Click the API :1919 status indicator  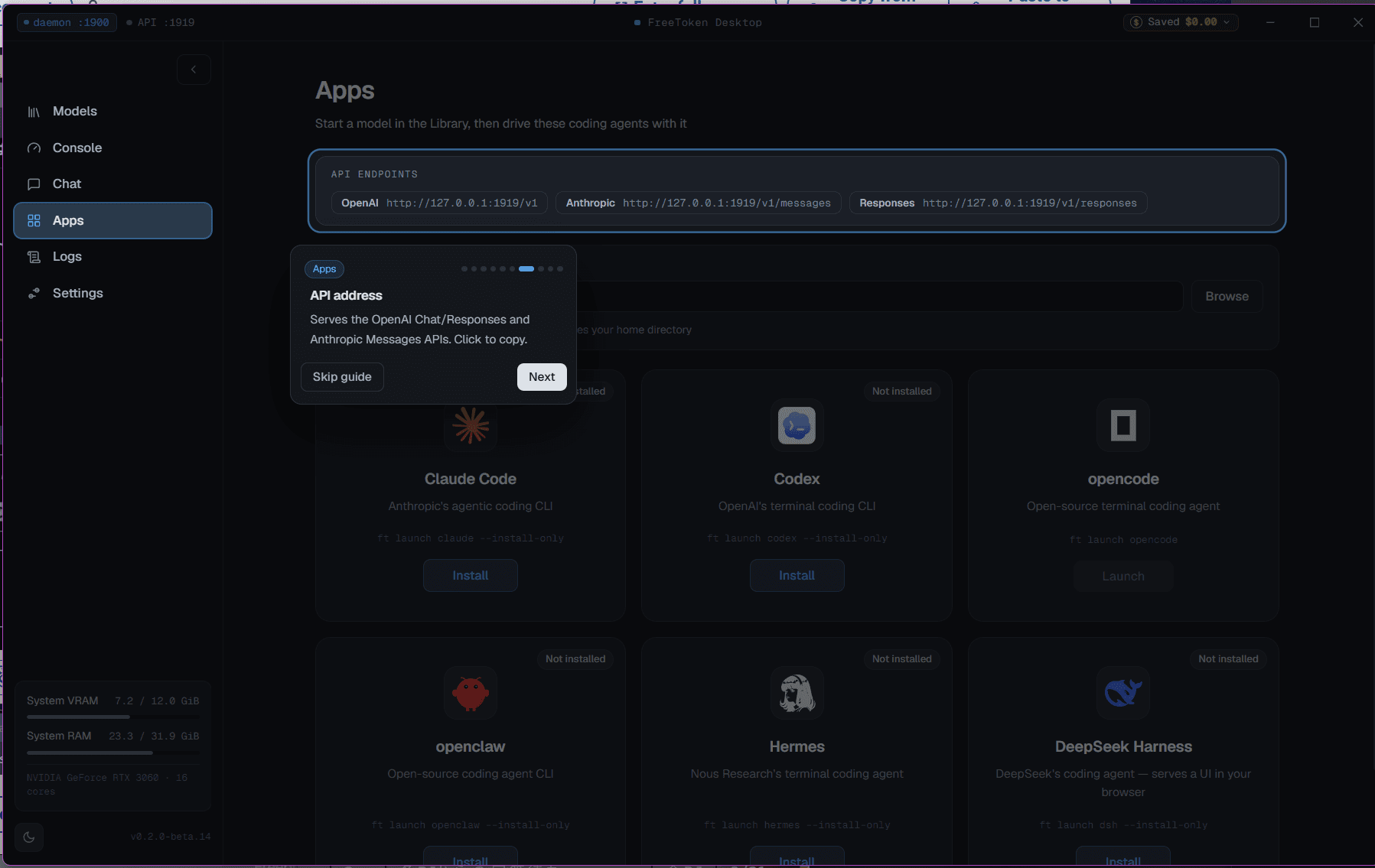coord(161,22)
